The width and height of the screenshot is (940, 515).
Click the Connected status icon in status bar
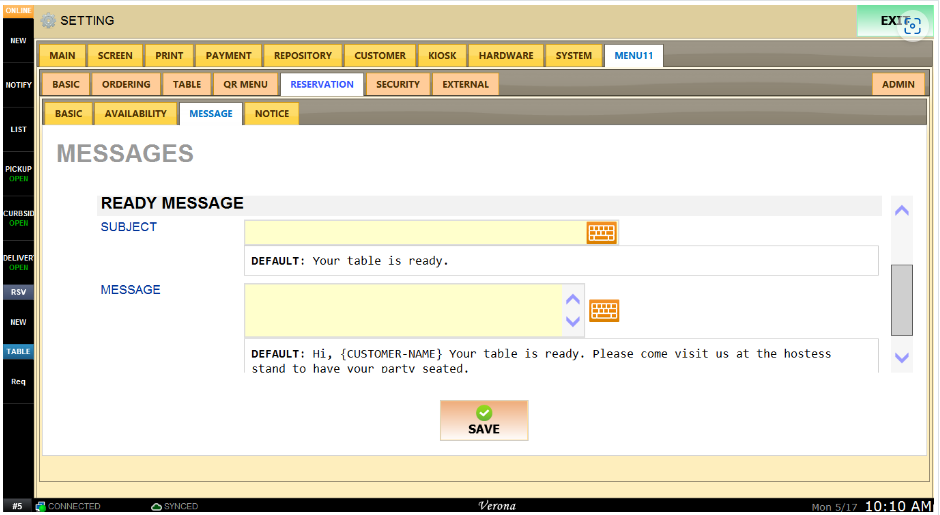pyautogui.click(x=41, y=507)
